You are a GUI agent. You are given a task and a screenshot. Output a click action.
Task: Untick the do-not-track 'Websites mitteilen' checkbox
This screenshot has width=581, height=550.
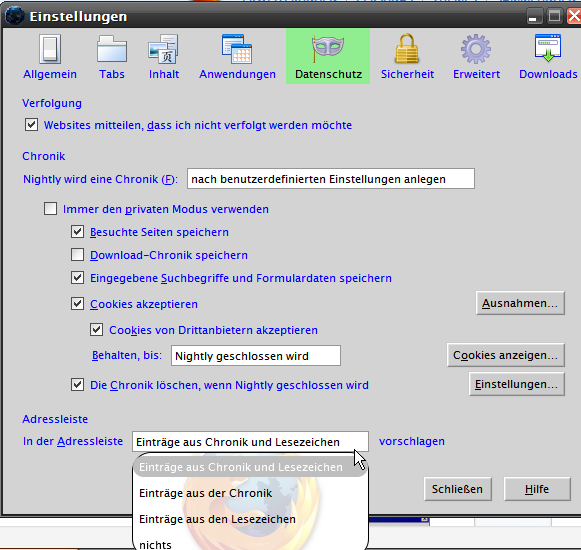point(31,125)
